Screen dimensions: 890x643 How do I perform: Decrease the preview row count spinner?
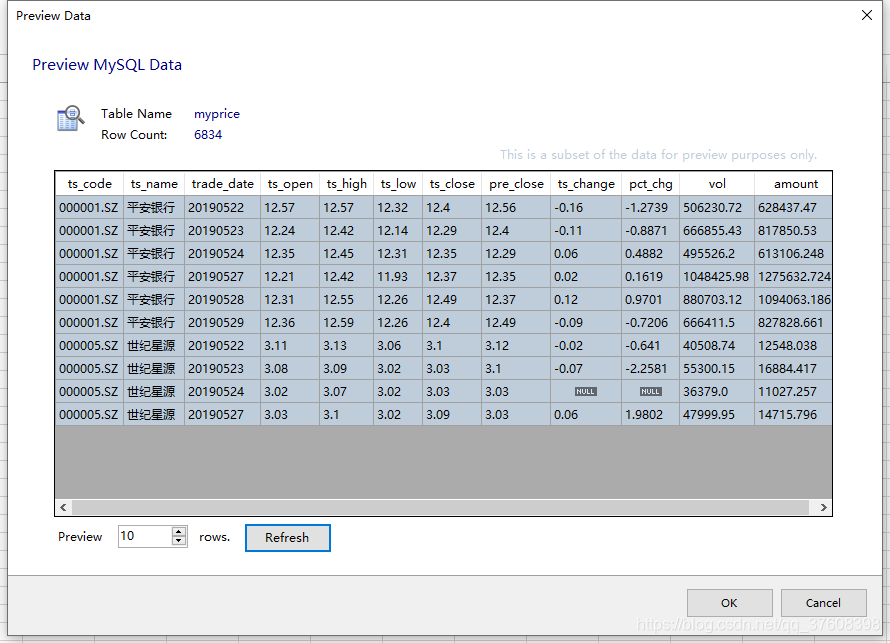(x=179, y=541)
